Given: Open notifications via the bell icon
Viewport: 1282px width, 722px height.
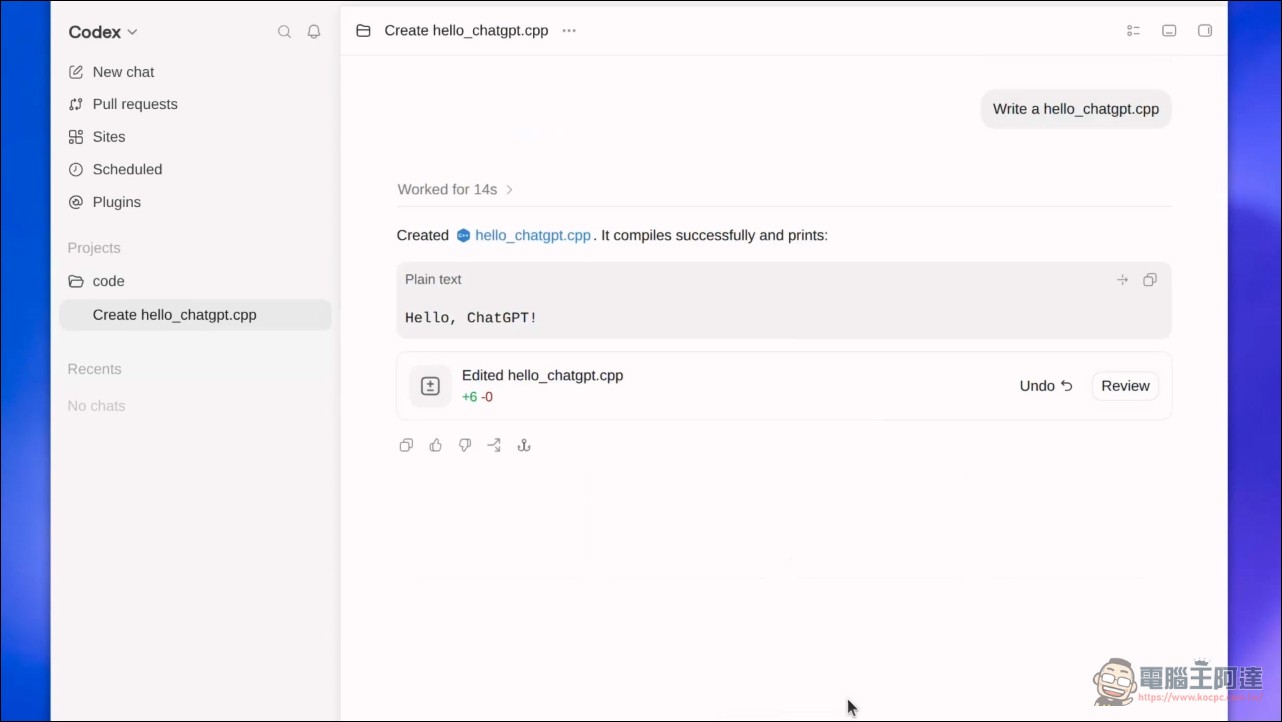Looking at the screenshot, I should pos(314,32).
